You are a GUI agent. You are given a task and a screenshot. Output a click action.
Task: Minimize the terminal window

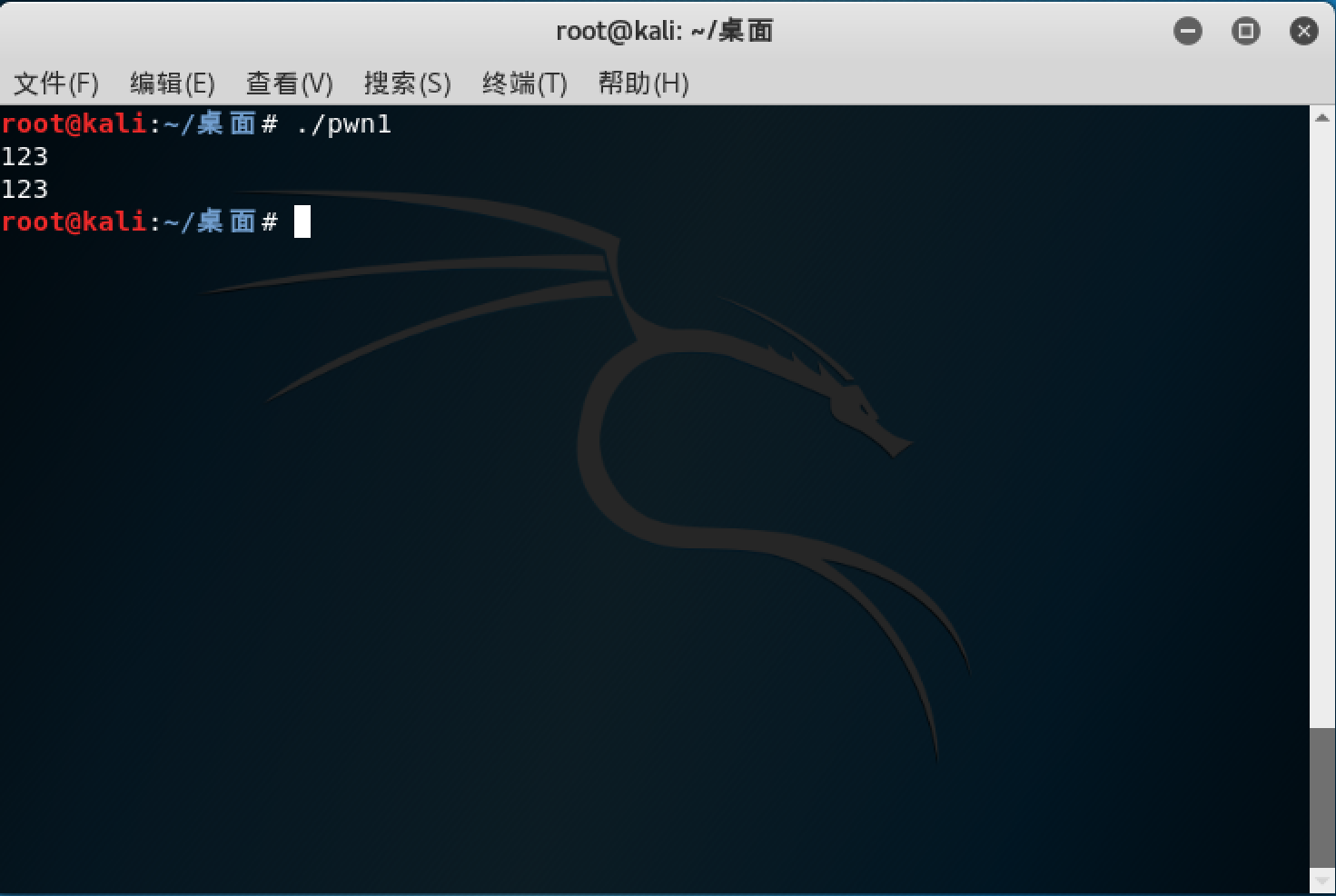click(1187, 32)
